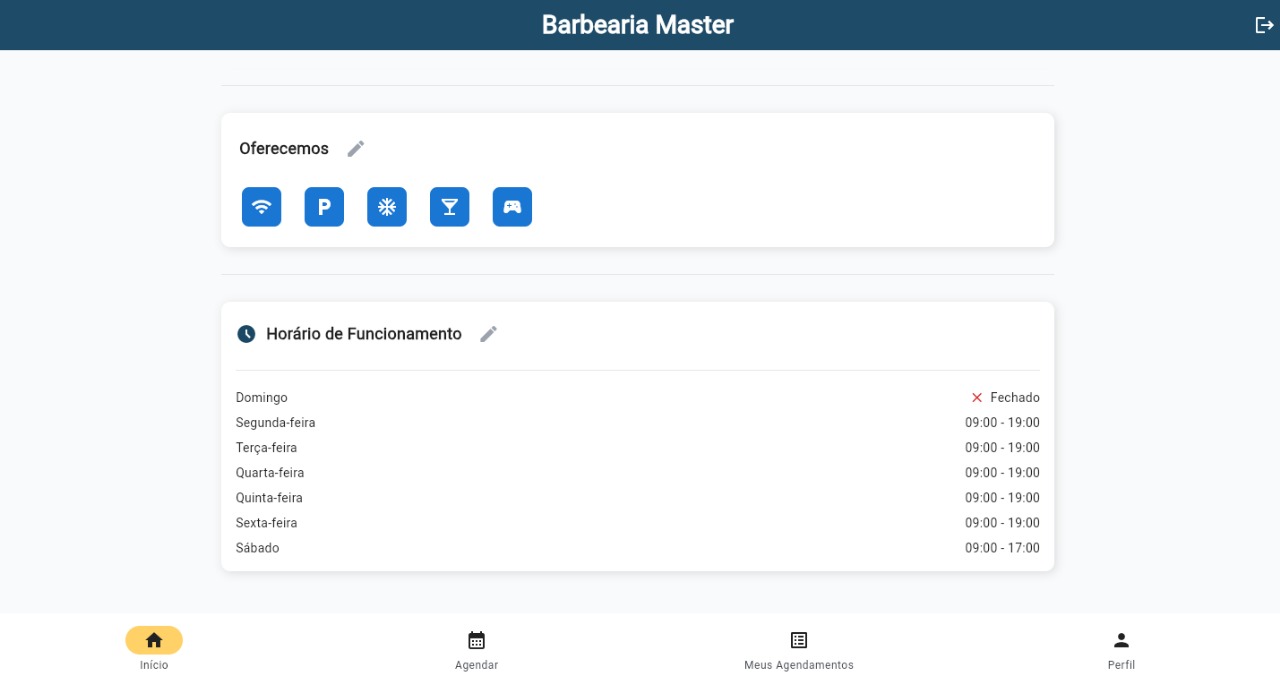The width and height of the screenshot is (1280, 684).
Task: Click the parking amenity icon
Action: pyautogui.click(x=324, y=207)
